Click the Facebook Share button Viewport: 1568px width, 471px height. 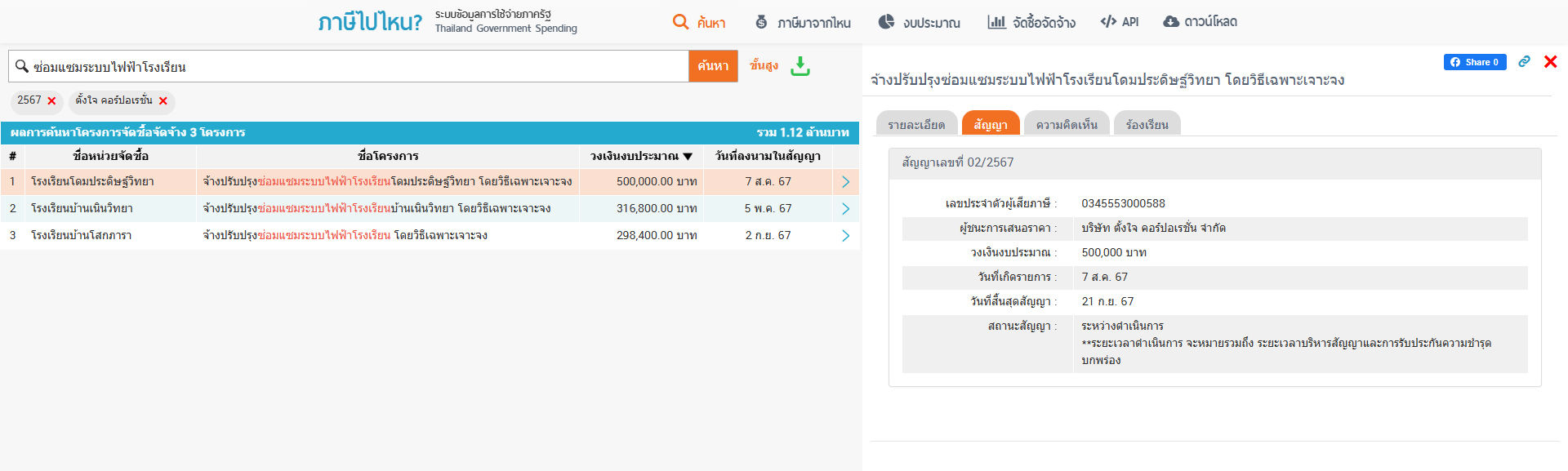click(x=1474, y=62)
